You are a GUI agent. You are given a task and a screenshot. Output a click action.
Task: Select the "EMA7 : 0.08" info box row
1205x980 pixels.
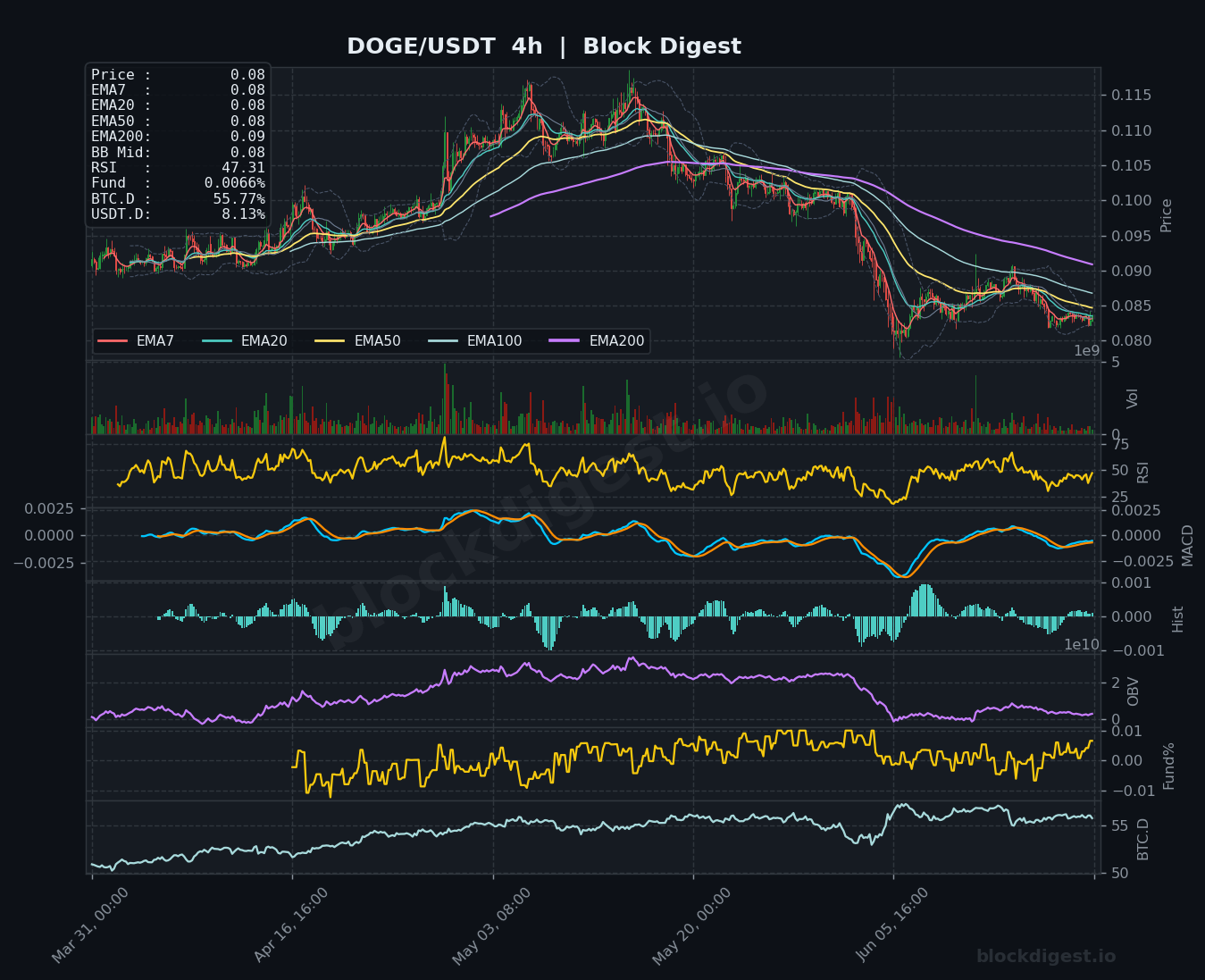coord(178,90)
